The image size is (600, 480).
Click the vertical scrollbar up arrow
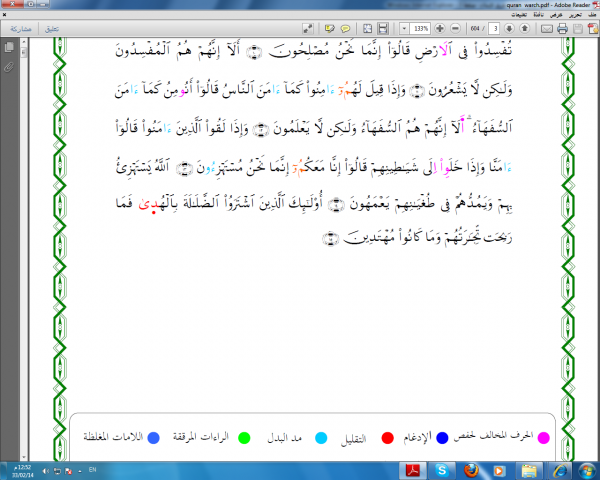[x=24, y=42]
